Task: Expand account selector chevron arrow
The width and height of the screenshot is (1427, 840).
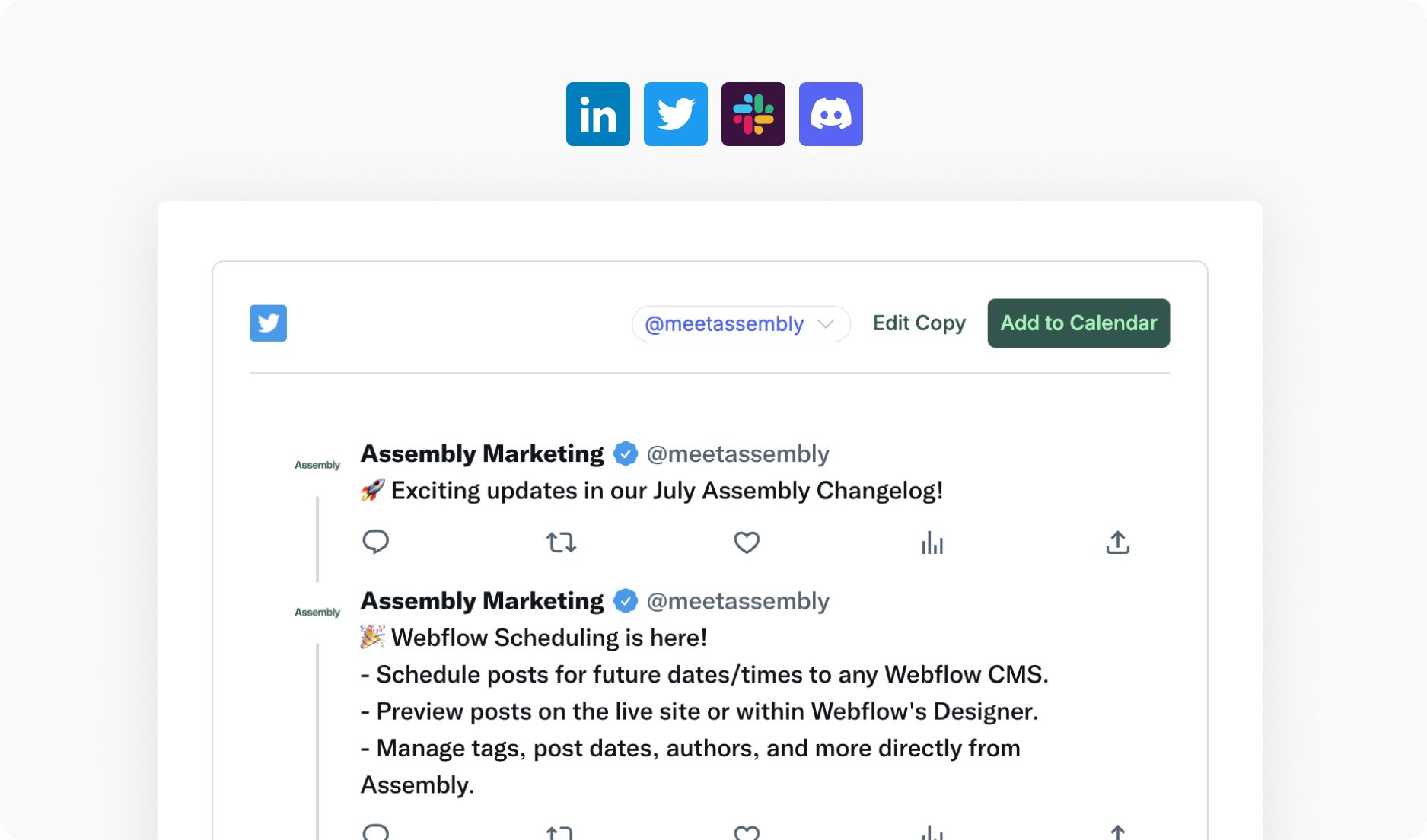Action: pyautogui.click(x=826, y=324)
